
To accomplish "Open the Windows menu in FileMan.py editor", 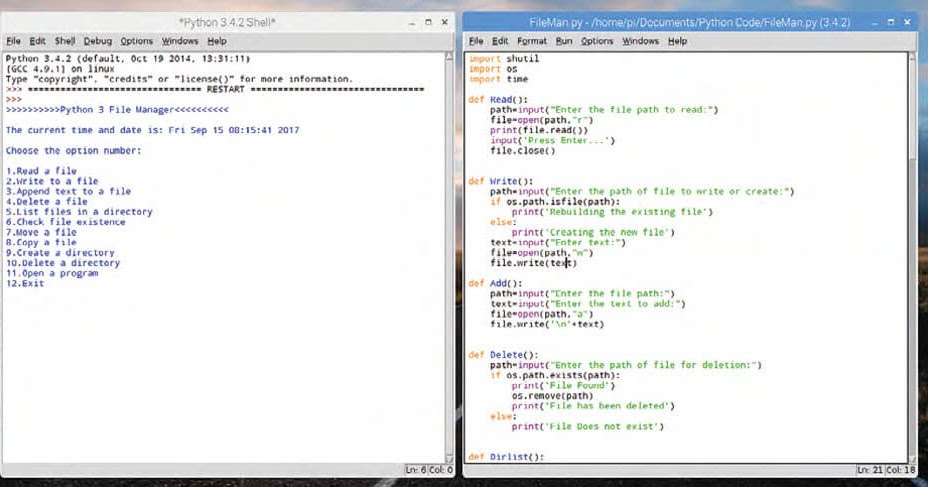I will [x=640, y=41].
